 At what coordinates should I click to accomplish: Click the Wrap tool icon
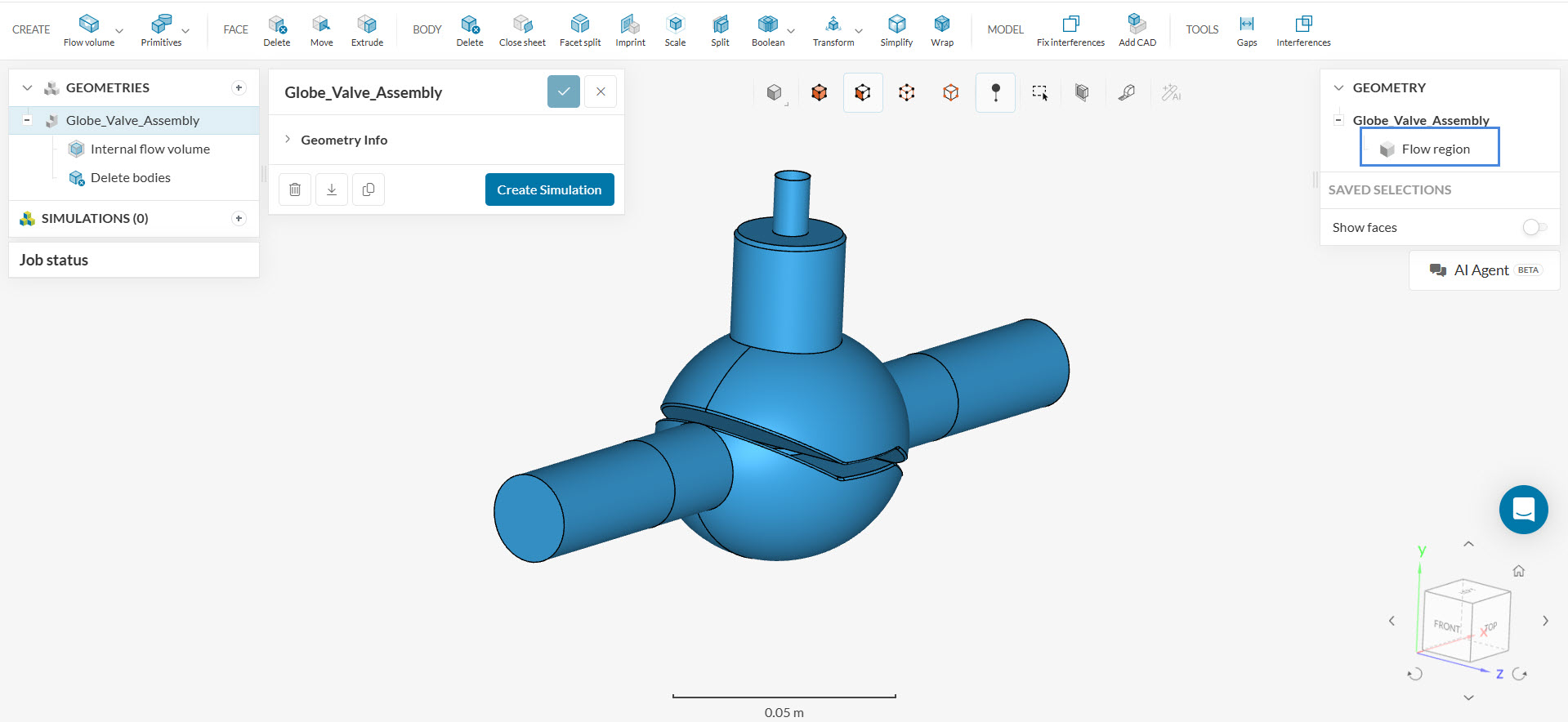click(x=942, y=25)
